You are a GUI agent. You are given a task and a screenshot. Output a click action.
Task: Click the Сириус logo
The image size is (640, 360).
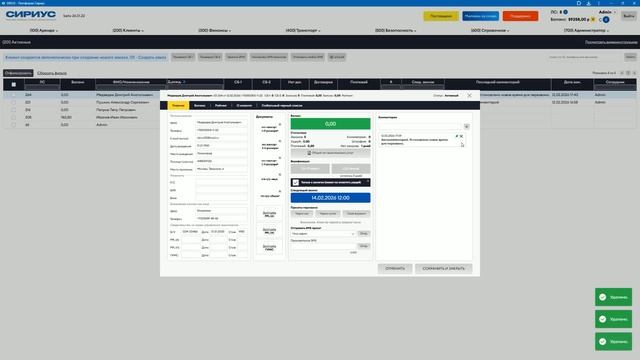(31, 15)
